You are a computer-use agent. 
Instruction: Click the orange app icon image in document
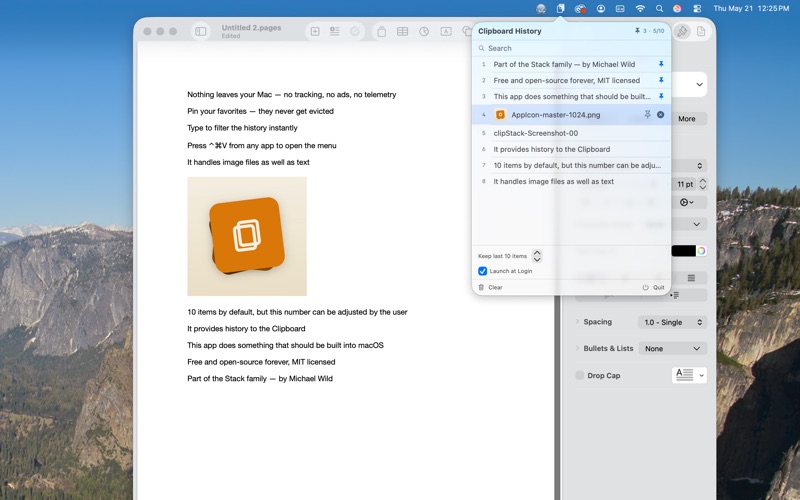(x=247, y=236)
